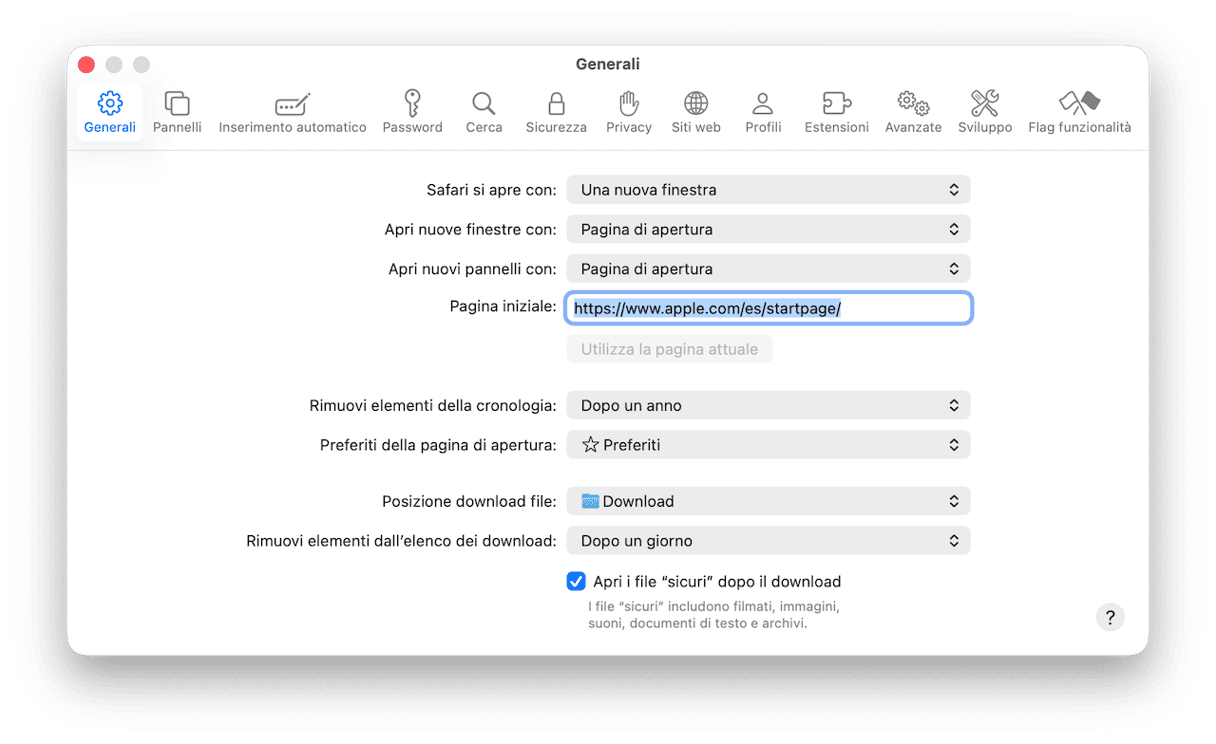Viewport: 1216px width, 744px height.
Task: Click the Pagina iniziale label text
Action: (503, 306)
